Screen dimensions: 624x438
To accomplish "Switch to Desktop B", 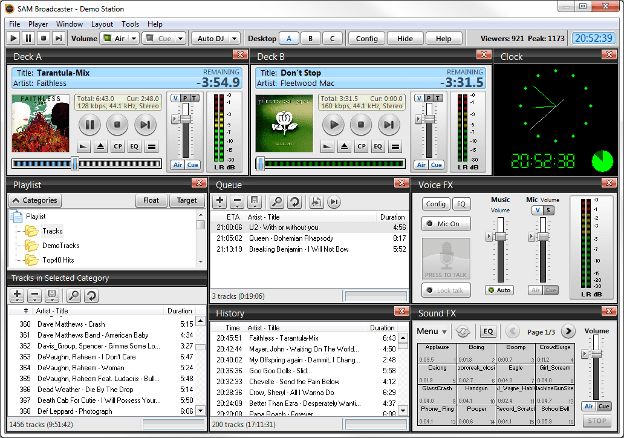I will (310, 39).
